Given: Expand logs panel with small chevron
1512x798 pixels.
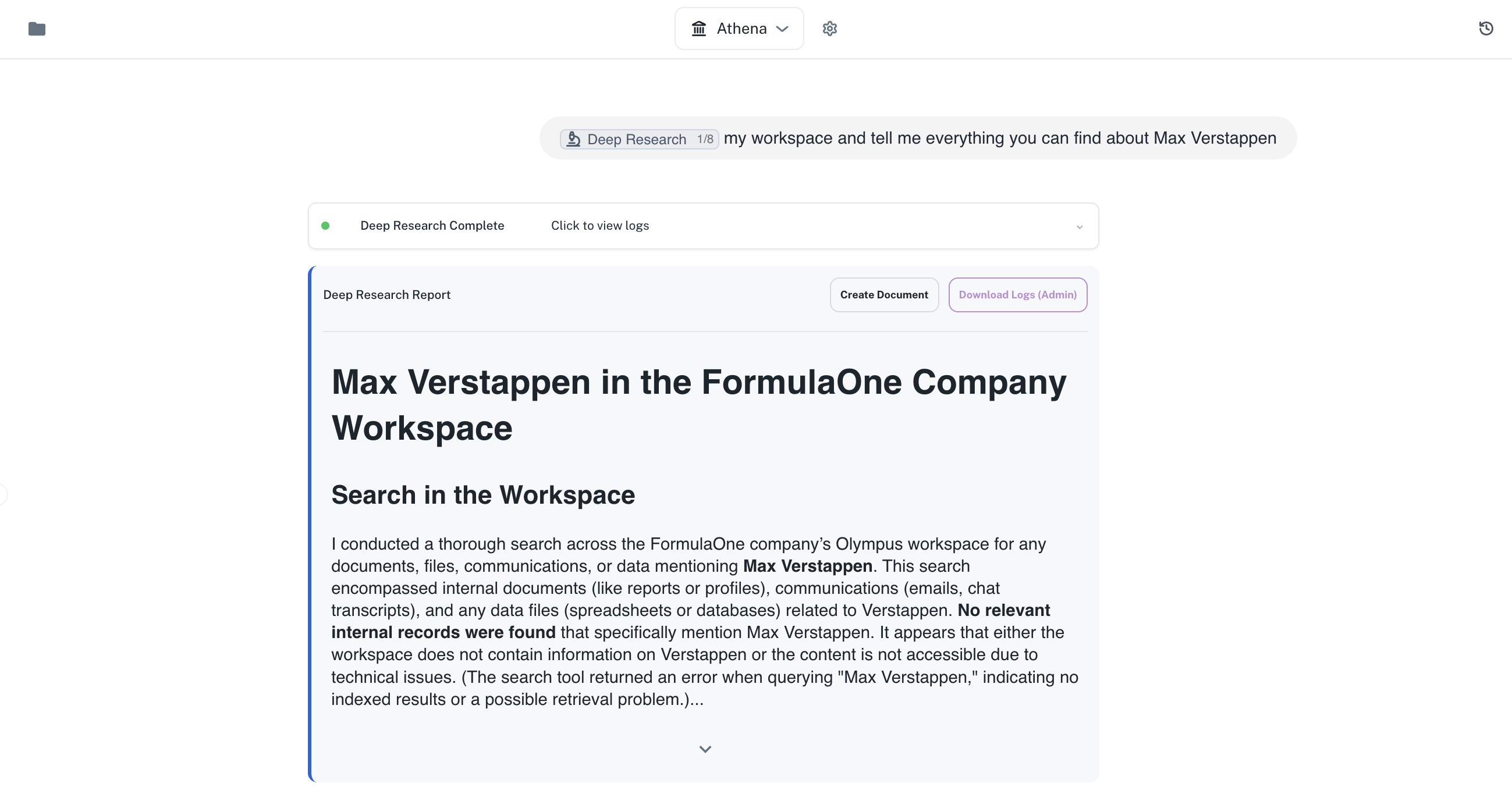Looking at the screenshot, I should tap(1079, 227).
